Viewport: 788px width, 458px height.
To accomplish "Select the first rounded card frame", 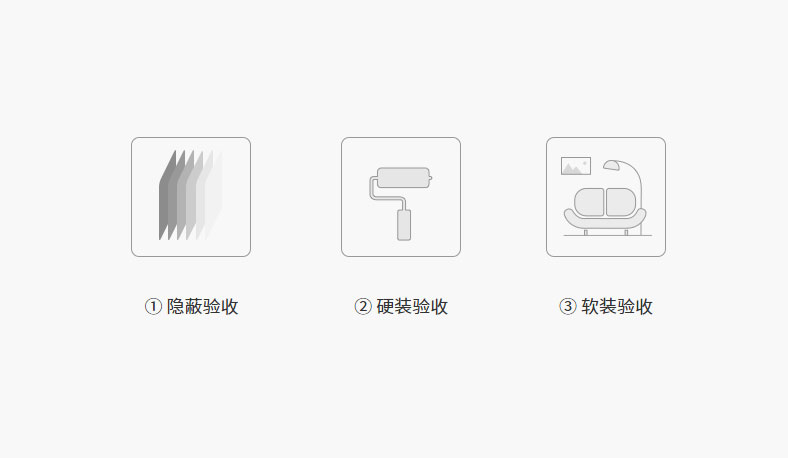I will coord(191,197).
